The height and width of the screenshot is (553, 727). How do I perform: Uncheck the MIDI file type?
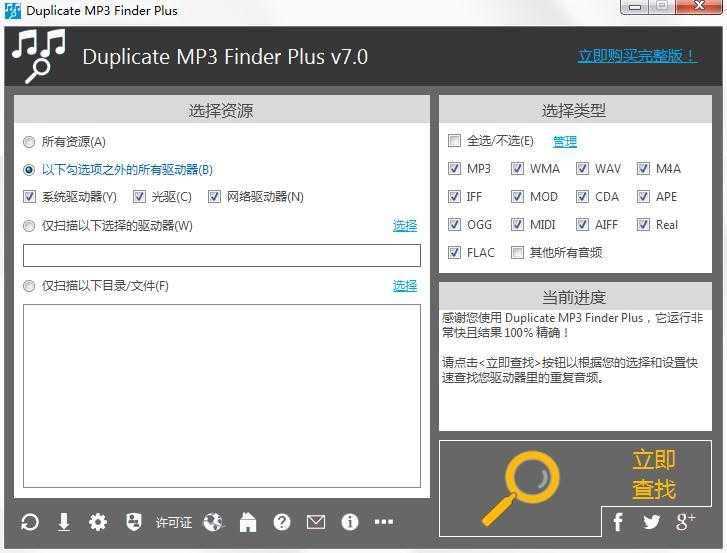point(517,225)
